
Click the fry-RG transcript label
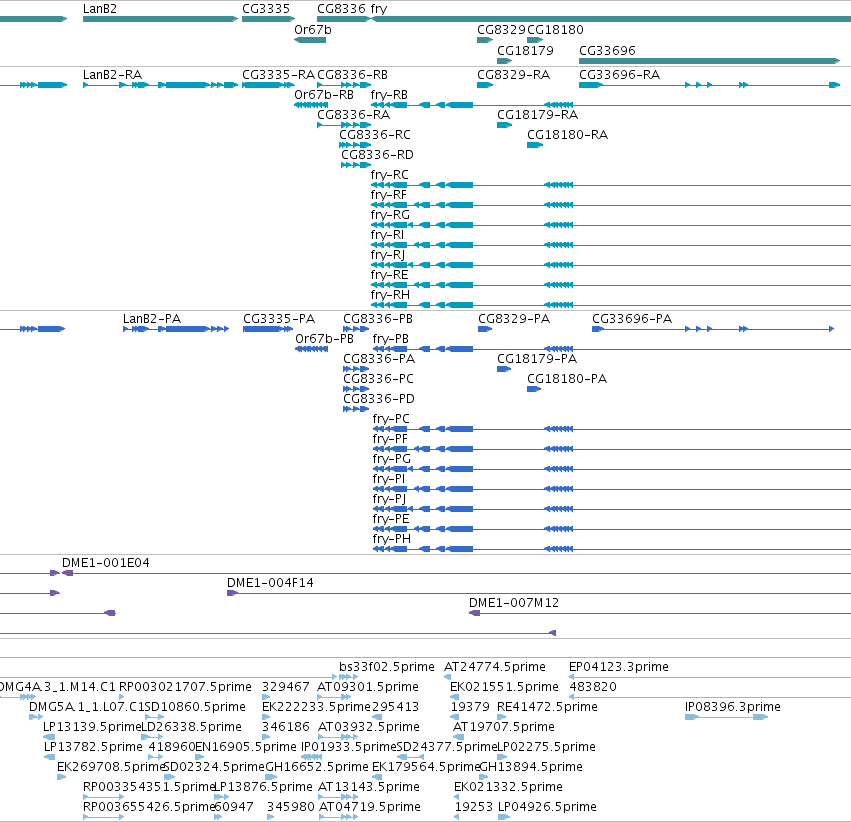tap(390, 215)
